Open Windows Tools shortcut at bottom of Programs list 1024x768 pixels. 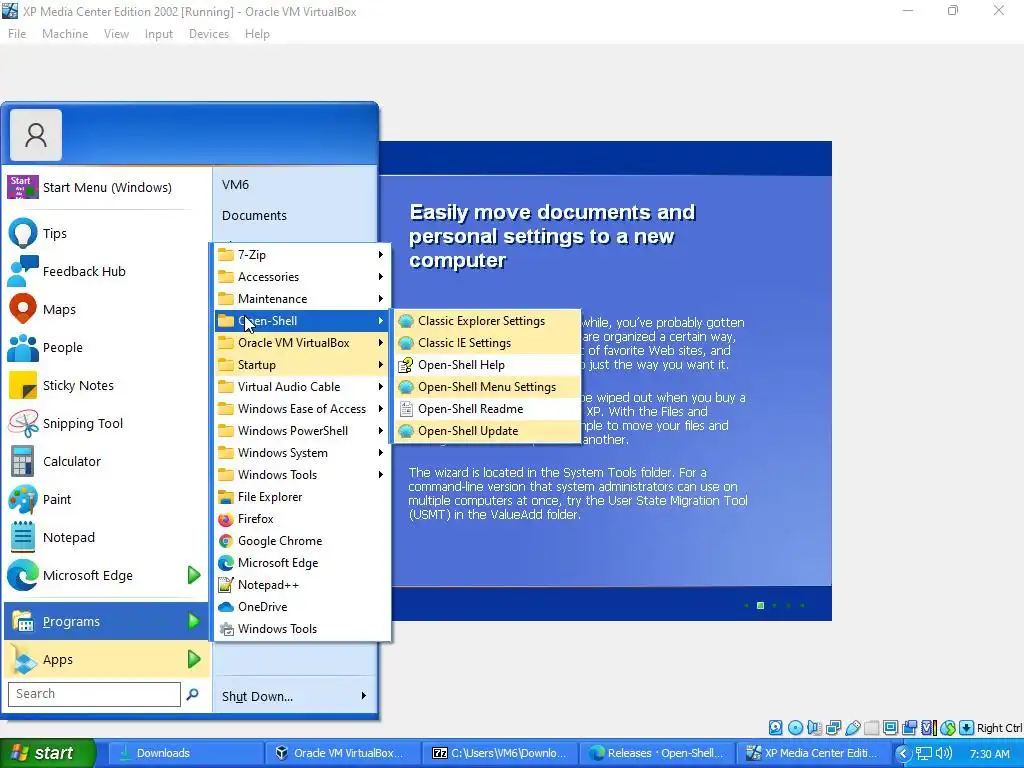click(x=302, y=629)
